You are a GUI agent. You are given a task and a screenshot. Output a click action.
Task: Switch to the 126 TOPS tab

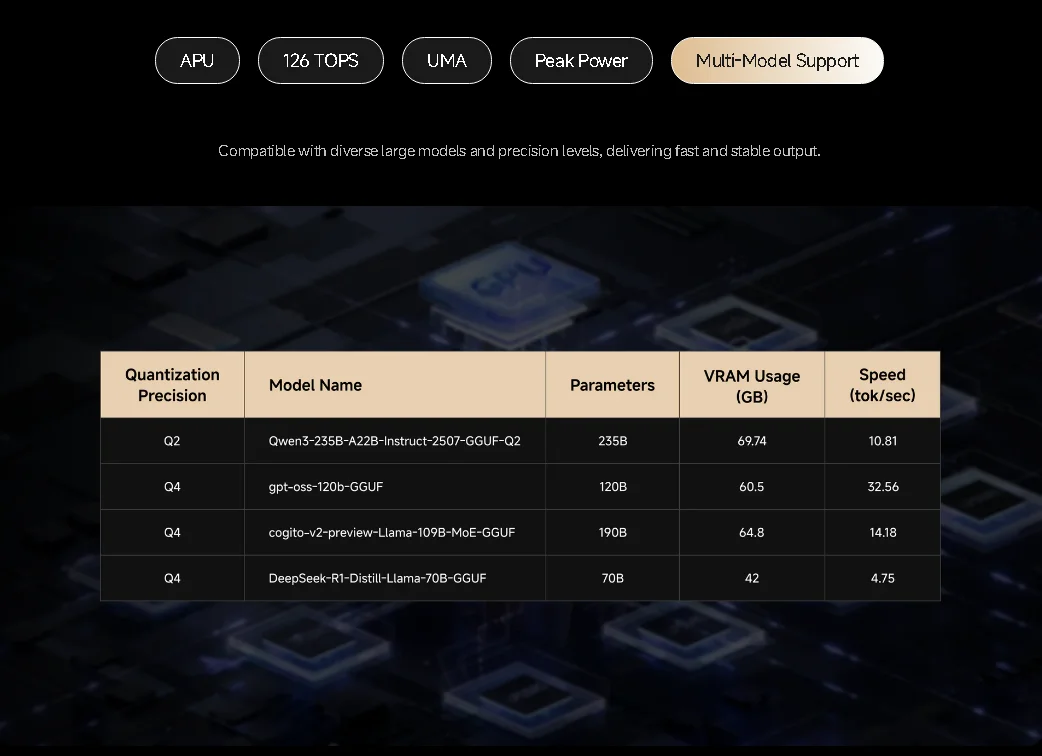320,60
